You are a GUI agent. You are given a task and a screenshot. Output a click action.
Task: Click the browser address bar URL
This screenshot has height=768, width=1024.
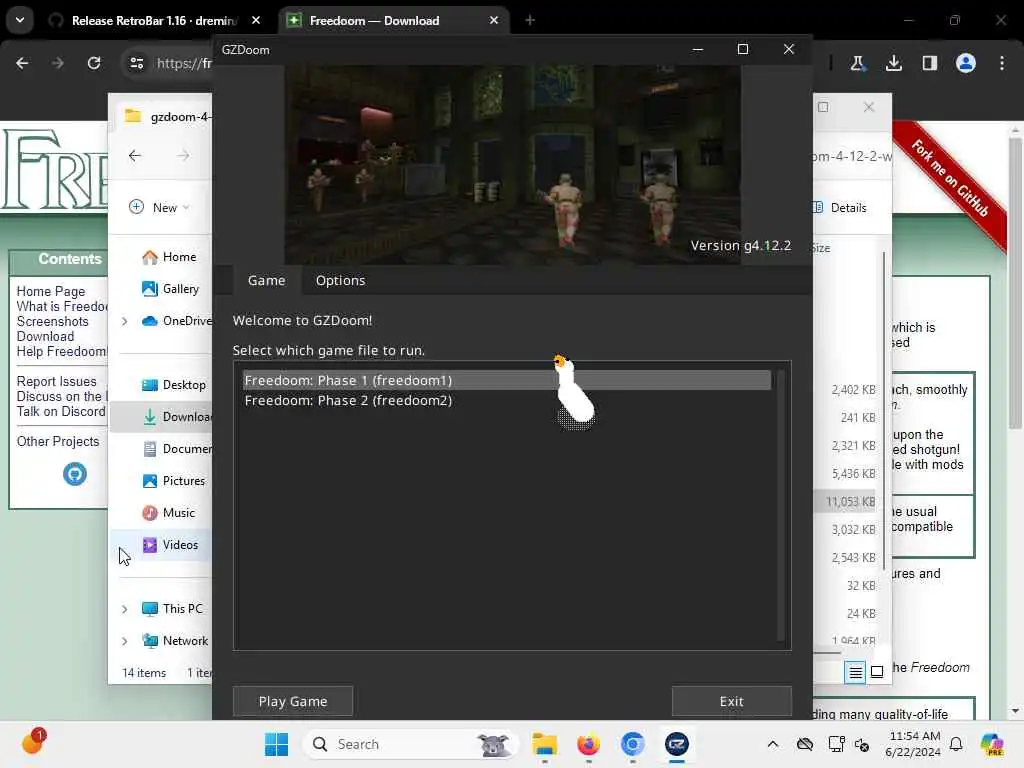(184, 63)
